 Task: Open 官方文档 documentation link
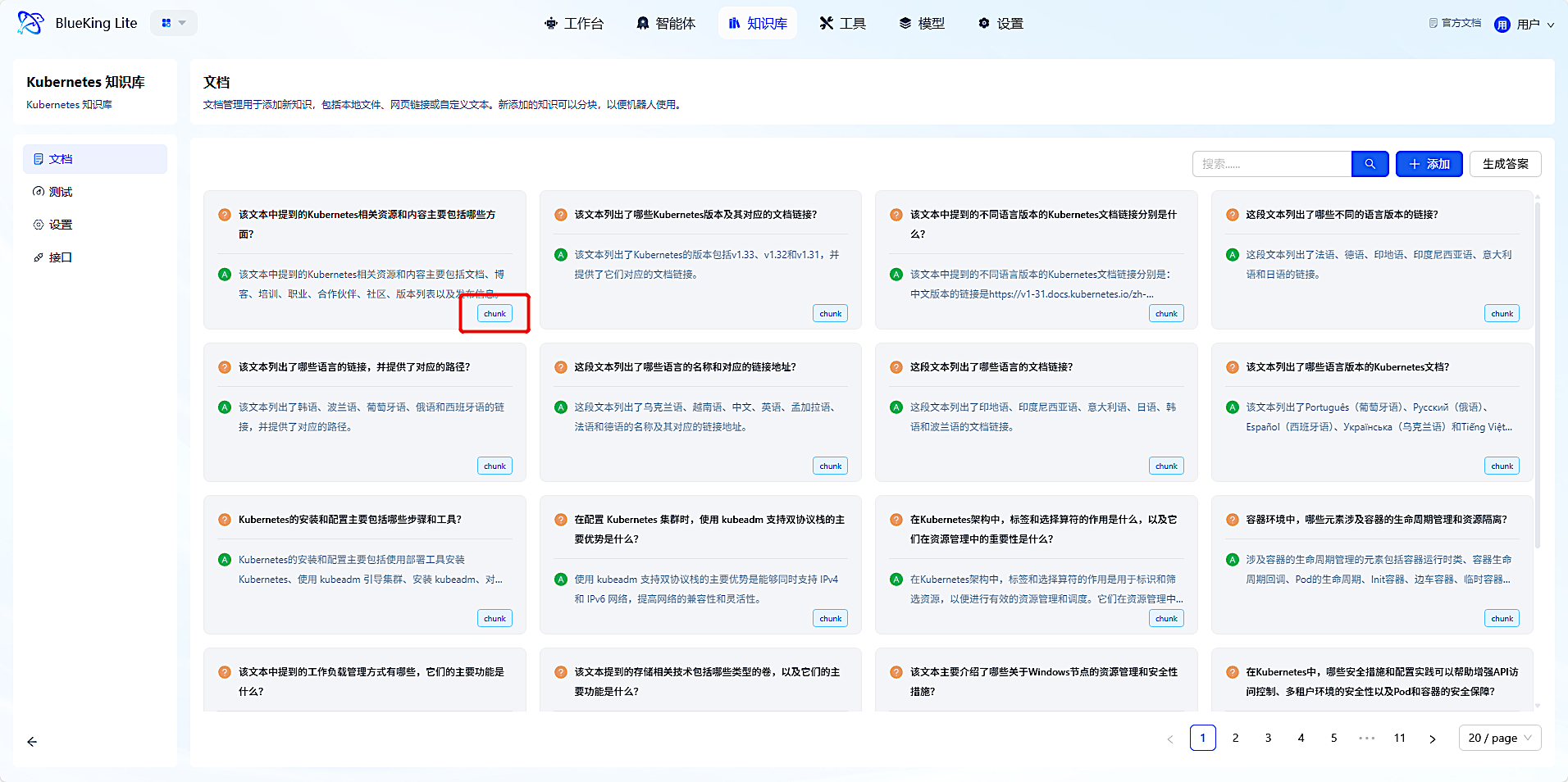click(1455, 24)
